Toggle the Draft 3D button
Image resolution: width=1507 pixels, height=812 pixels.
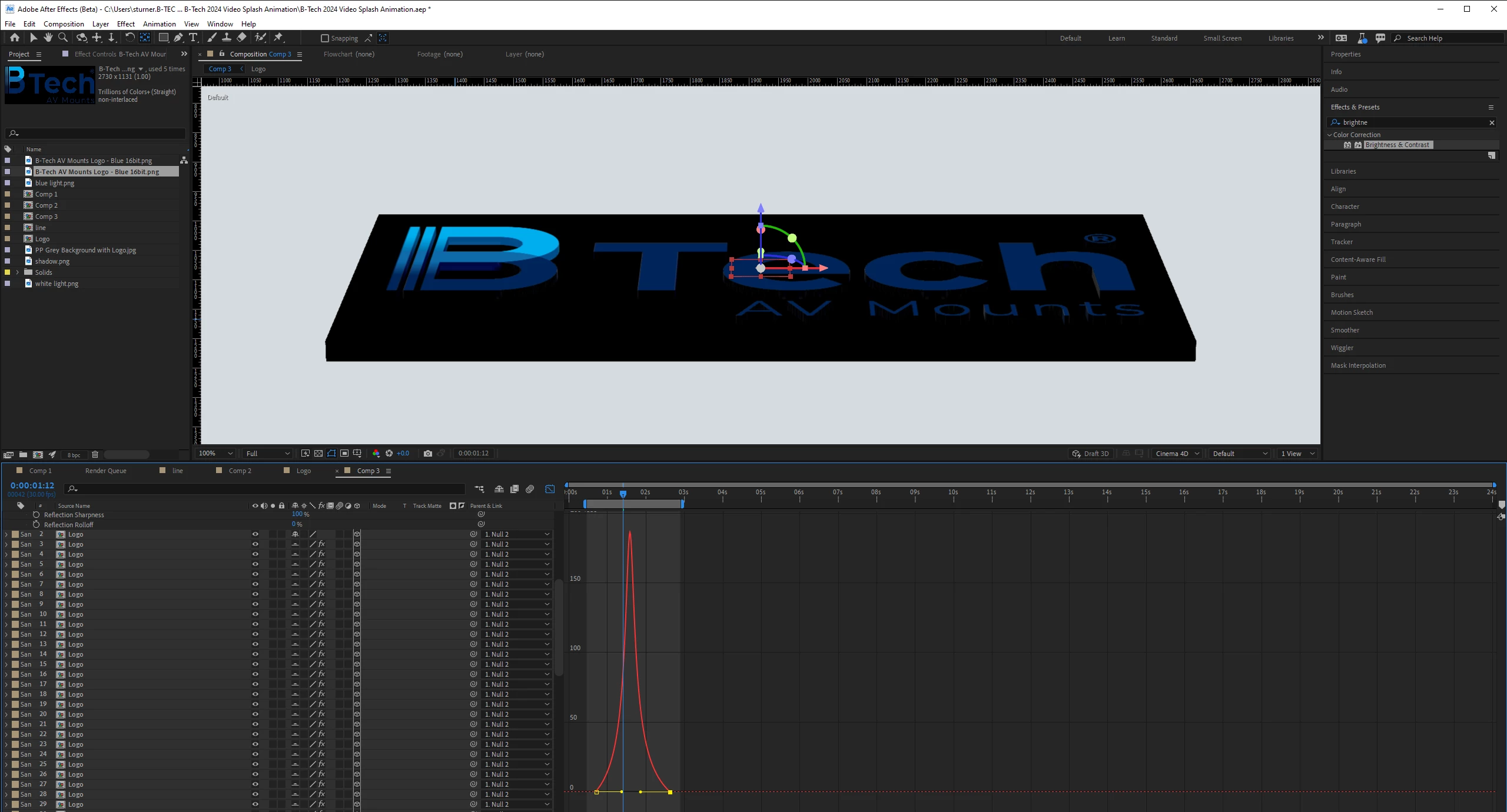[x=1090, y=454]
